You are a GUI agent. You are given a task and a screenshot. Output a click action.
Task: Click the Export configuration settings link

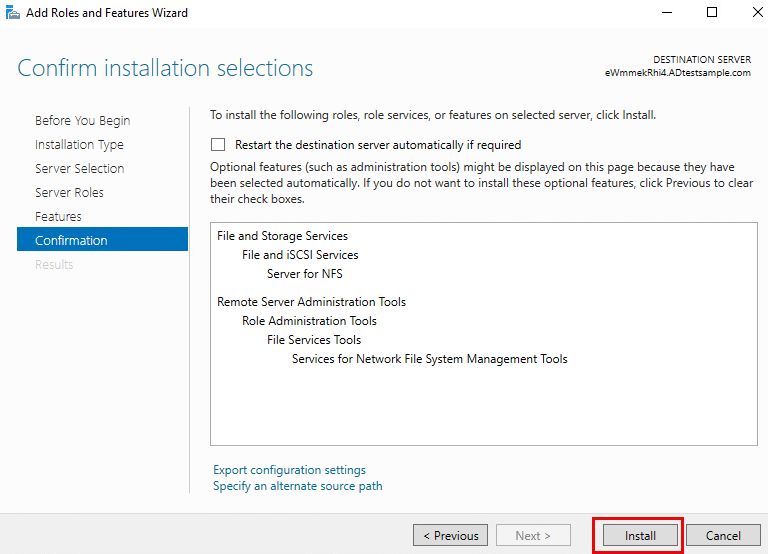tap(289, 470)
